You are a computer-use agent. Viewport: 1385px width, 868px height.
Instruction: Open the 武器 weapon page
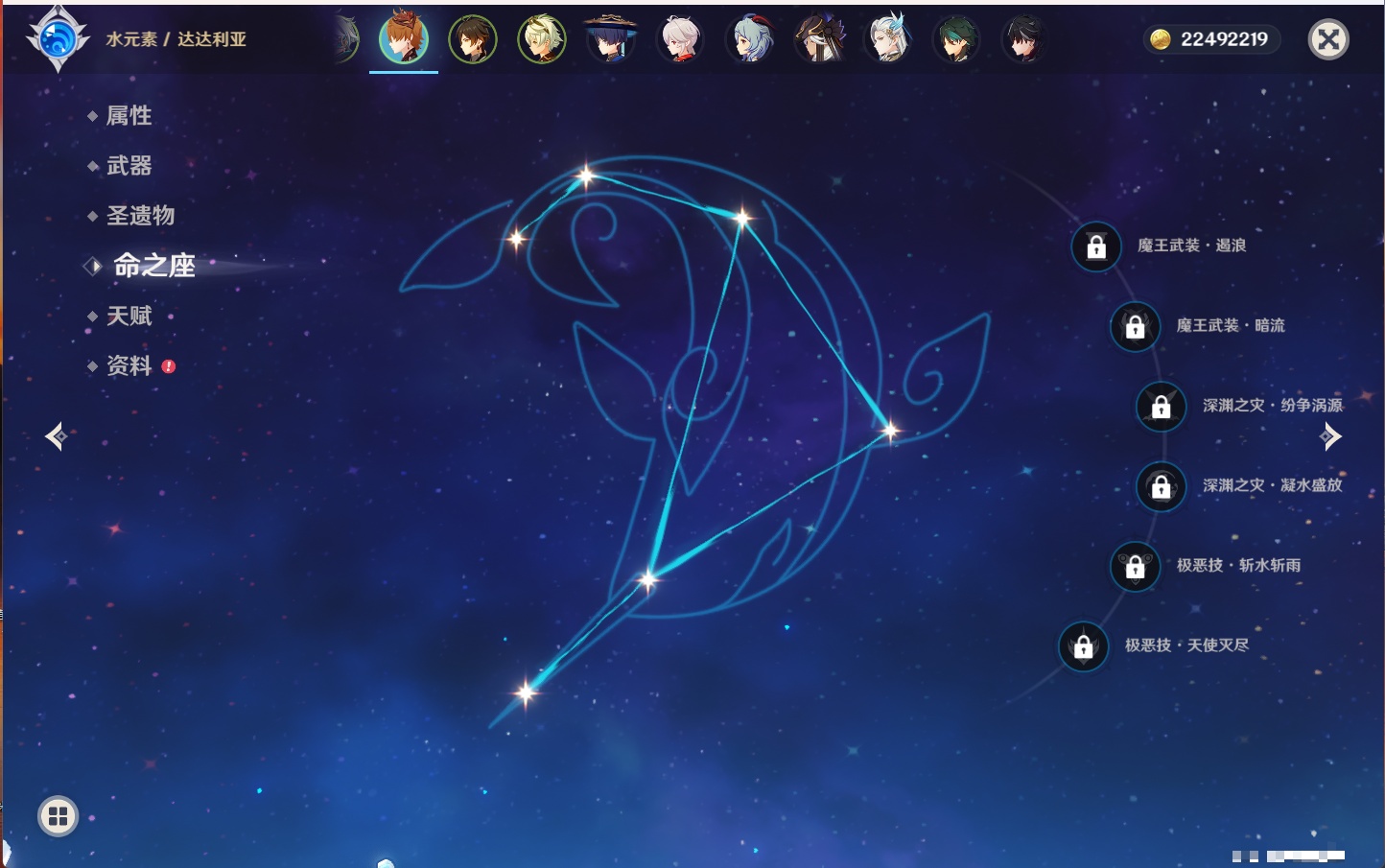[x=129, y=166]
